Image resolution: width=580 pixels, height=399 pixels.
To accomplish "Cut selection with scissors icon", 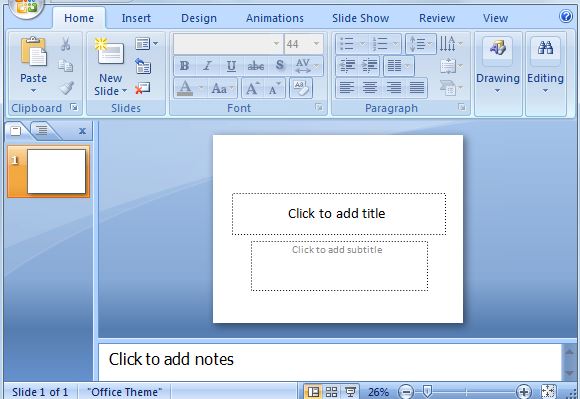I will tap(65, 44).
